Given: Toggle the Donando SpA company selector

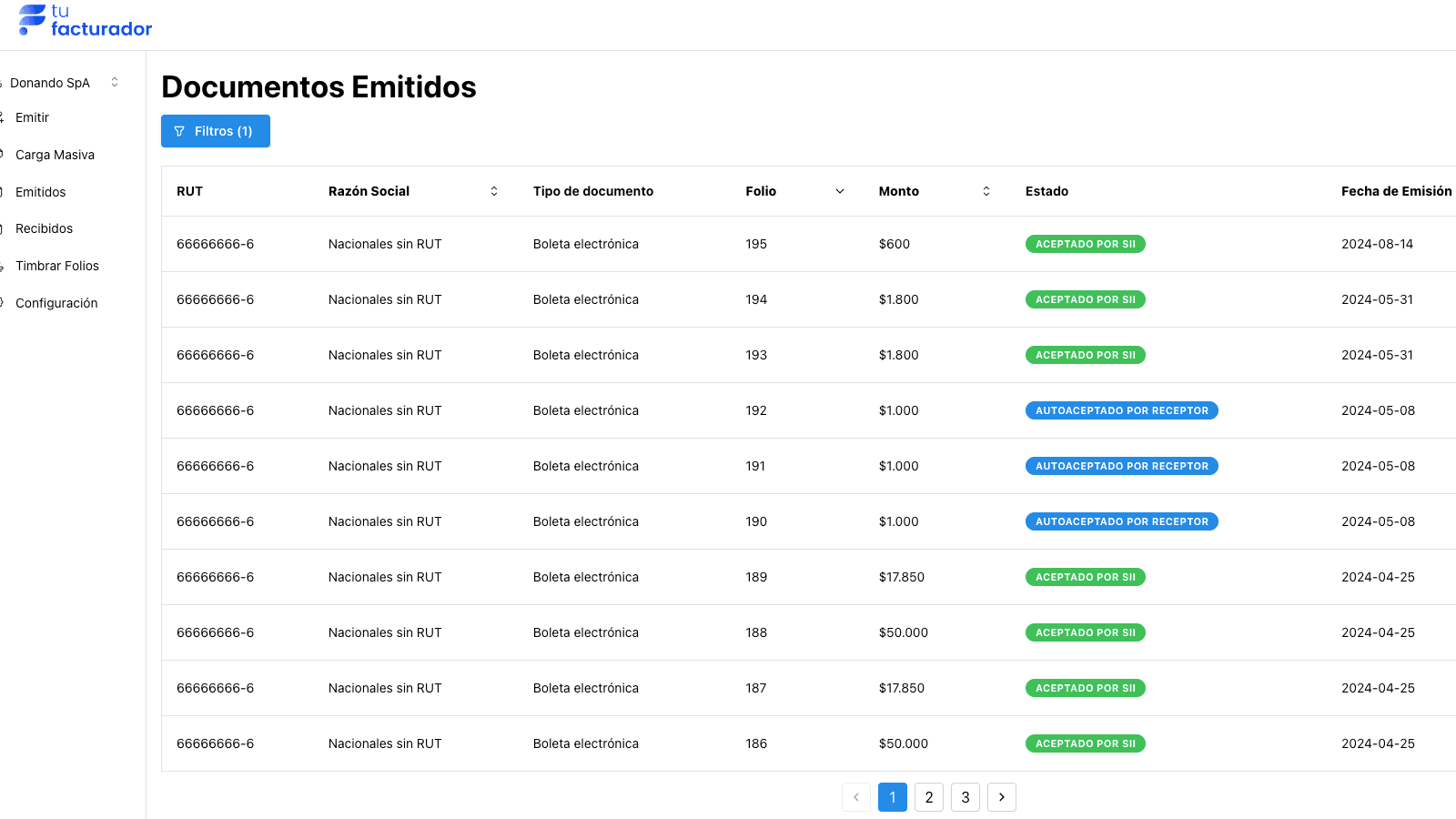Looking at the screenshot, I should [x=50, y=83].
